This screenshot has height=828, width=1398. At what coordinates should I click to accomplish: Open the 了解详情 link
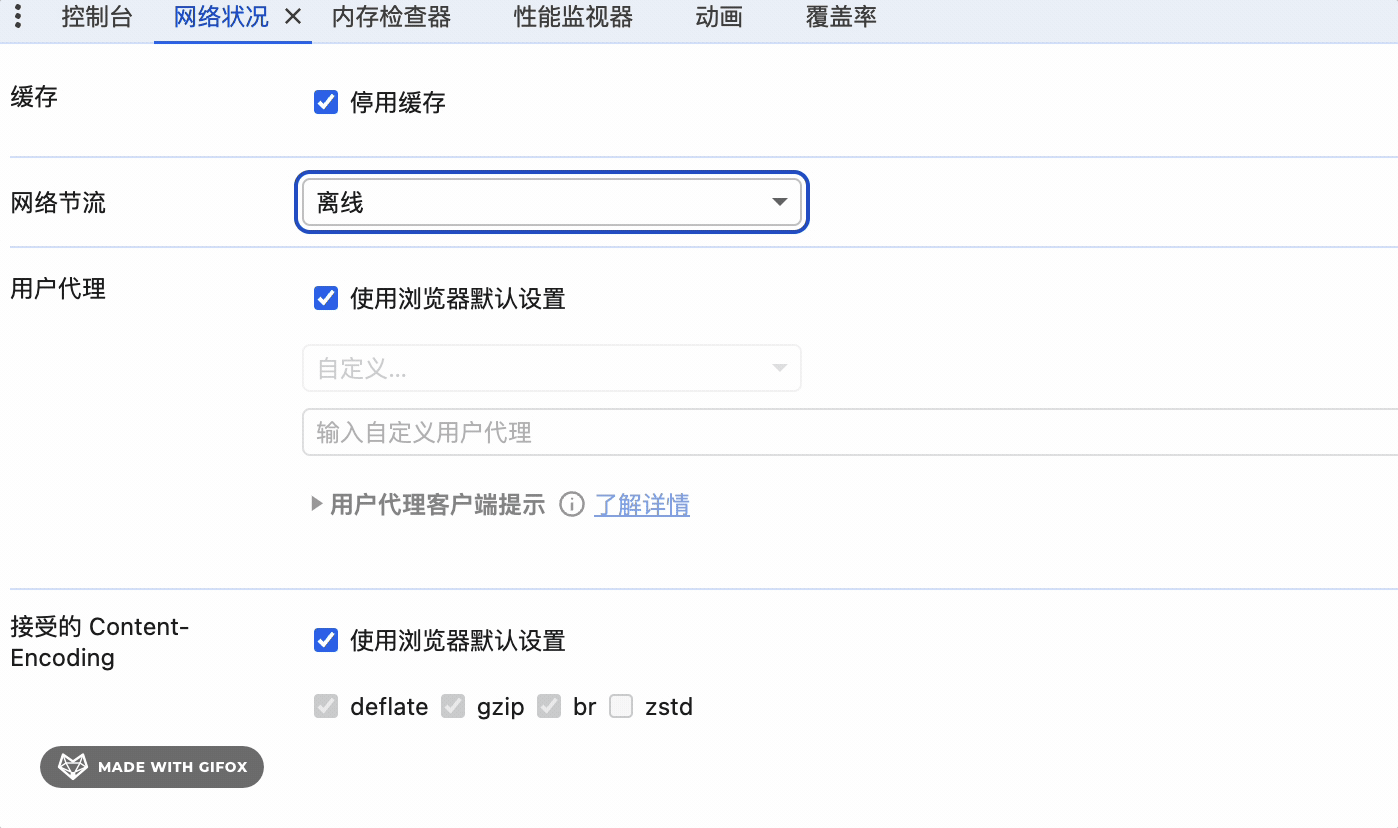(x=642, y=505)
